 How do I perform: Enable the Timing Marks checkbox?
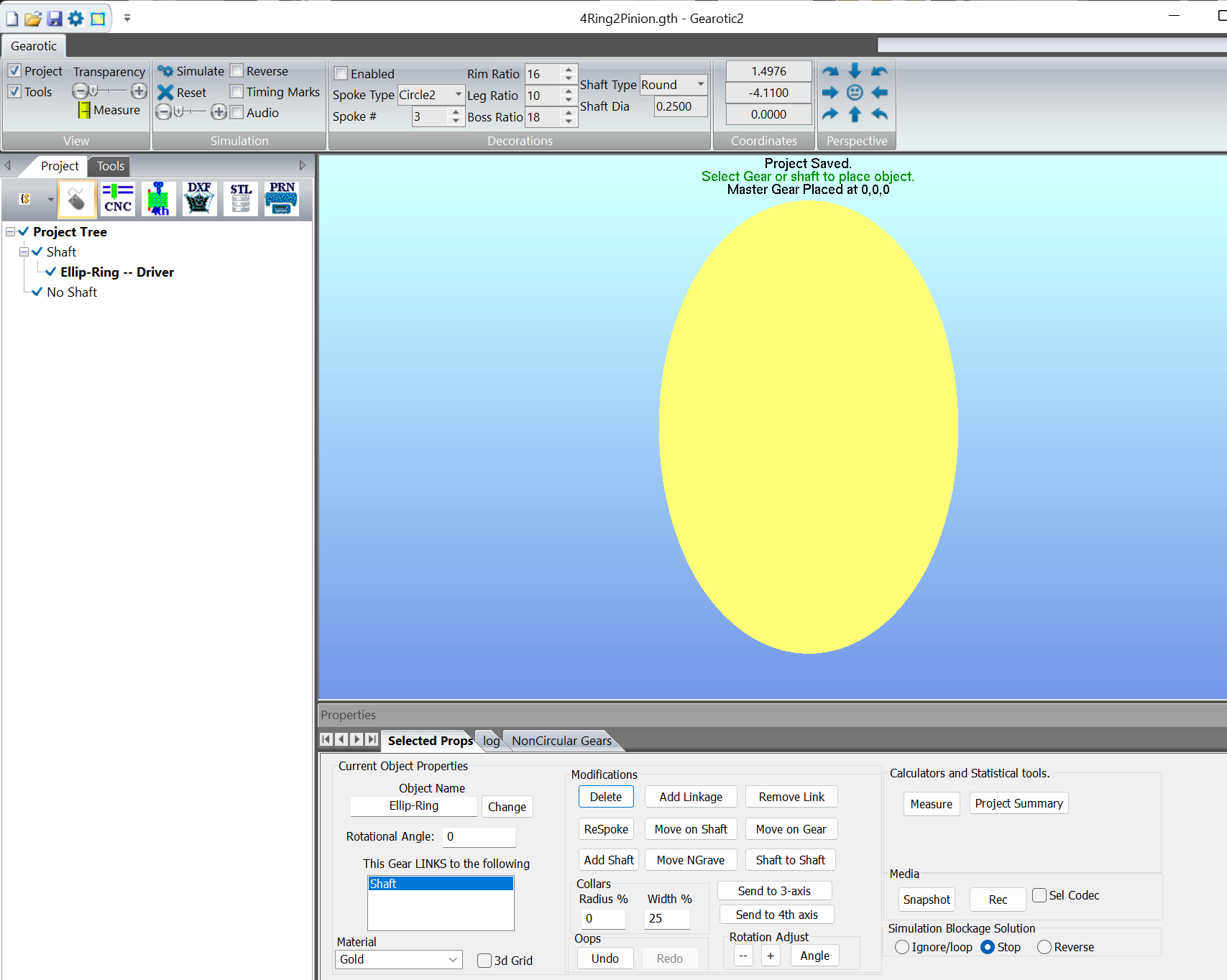point(236,92)
